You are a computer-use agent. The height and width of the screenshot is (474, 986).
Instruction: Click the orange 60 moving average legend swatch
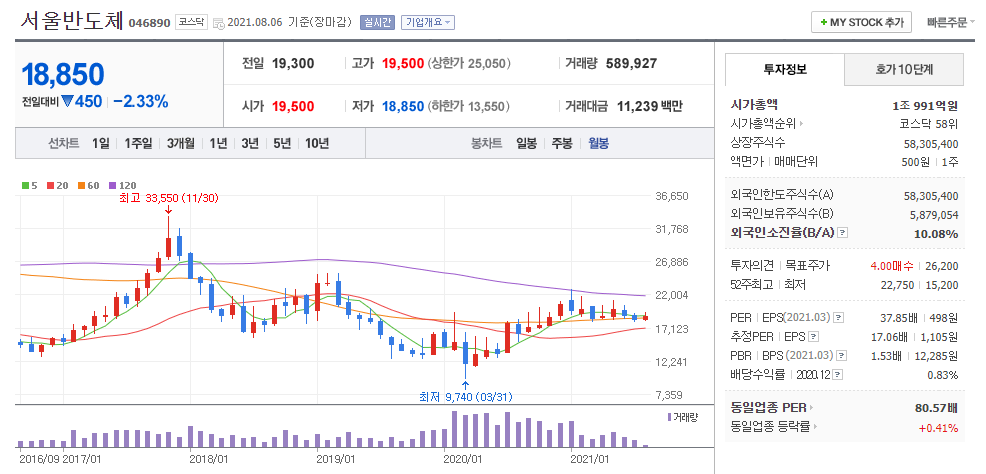click(81, 185)
